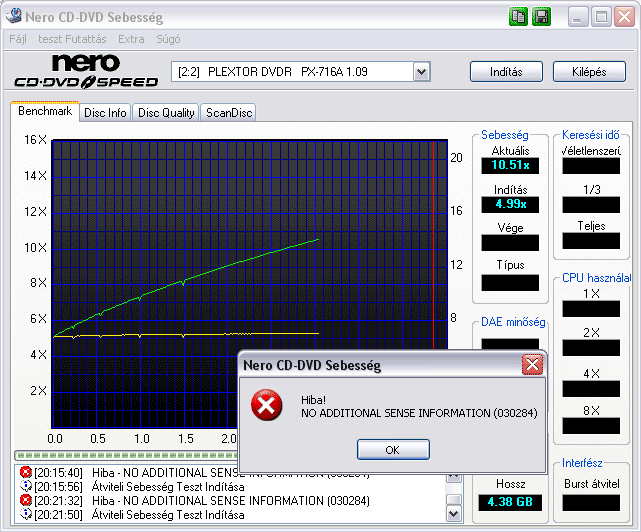Click the green save floppy disk icon
The width and height of the screenshot is (641, 532).
[x=541, y=17]
